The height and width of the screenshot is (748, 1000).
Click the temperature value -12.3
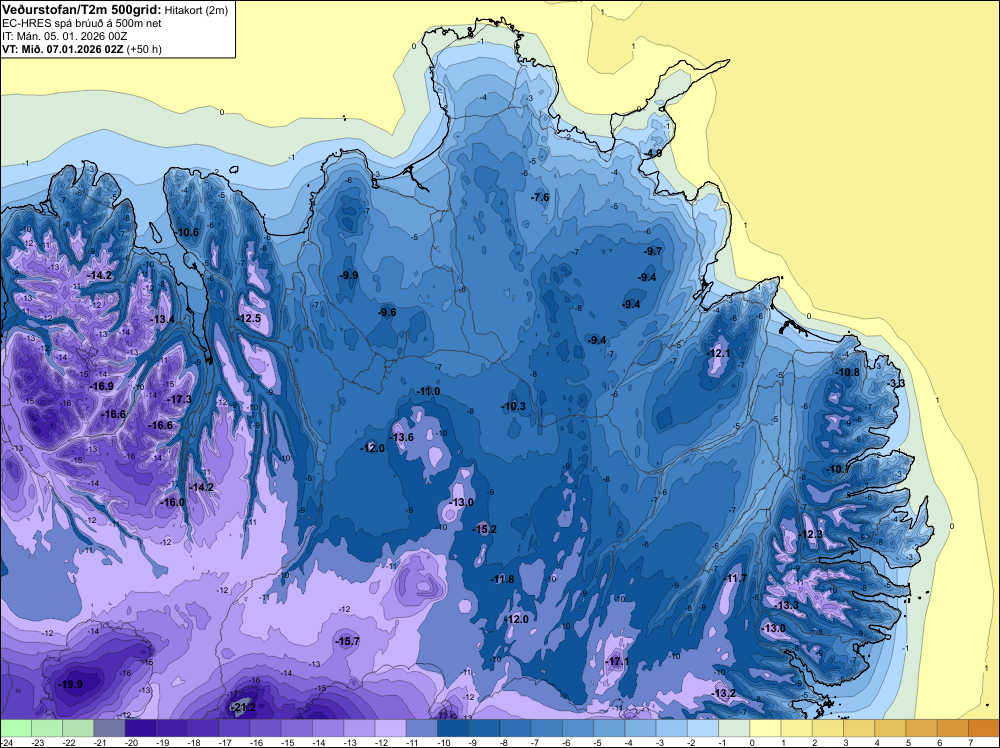point(811,534)
